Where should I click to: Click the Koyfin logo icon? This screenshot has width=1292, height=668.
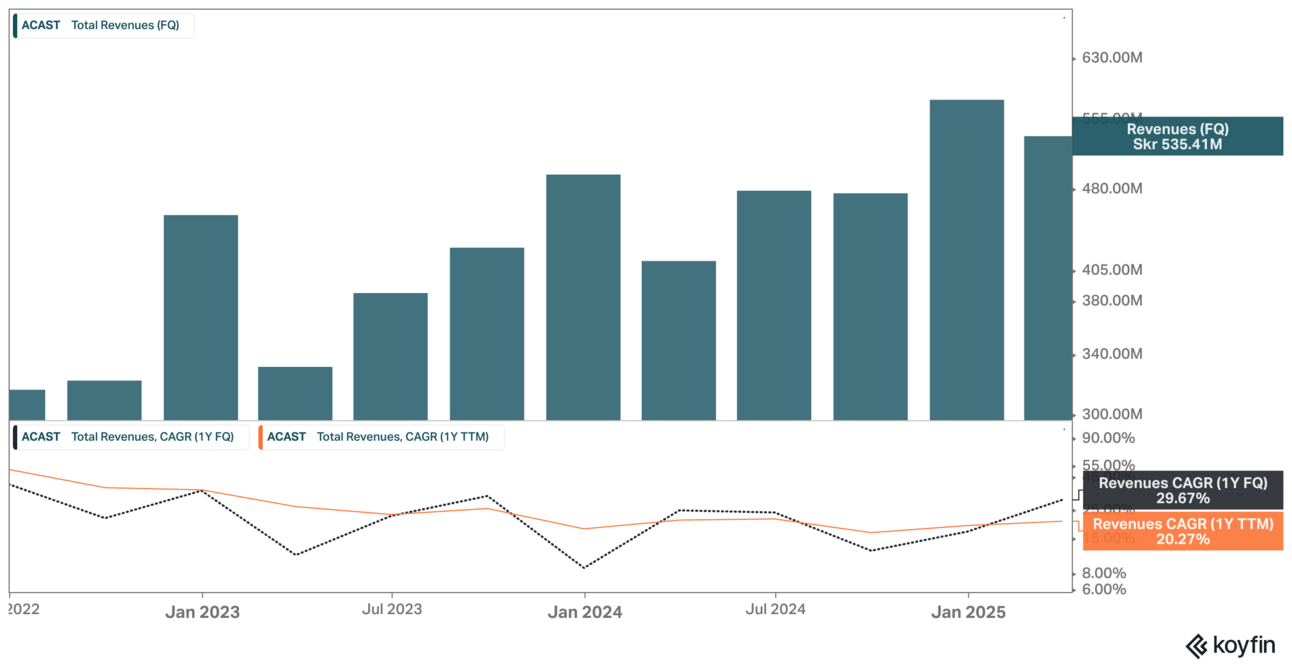point(1197,646)
